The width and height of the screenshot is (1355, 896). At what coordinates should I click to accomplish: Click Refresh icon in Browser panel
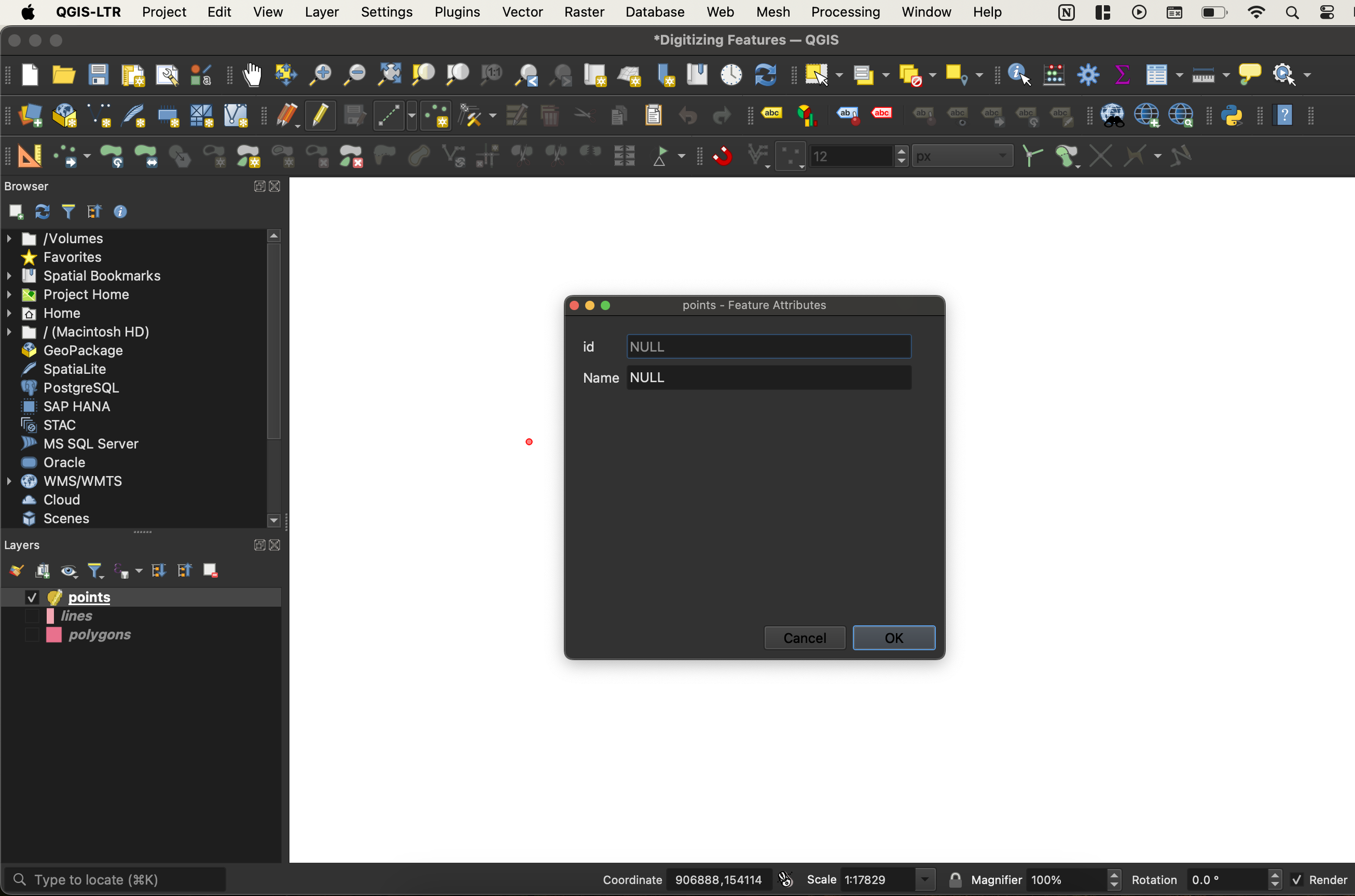click(x=42, y=212)
